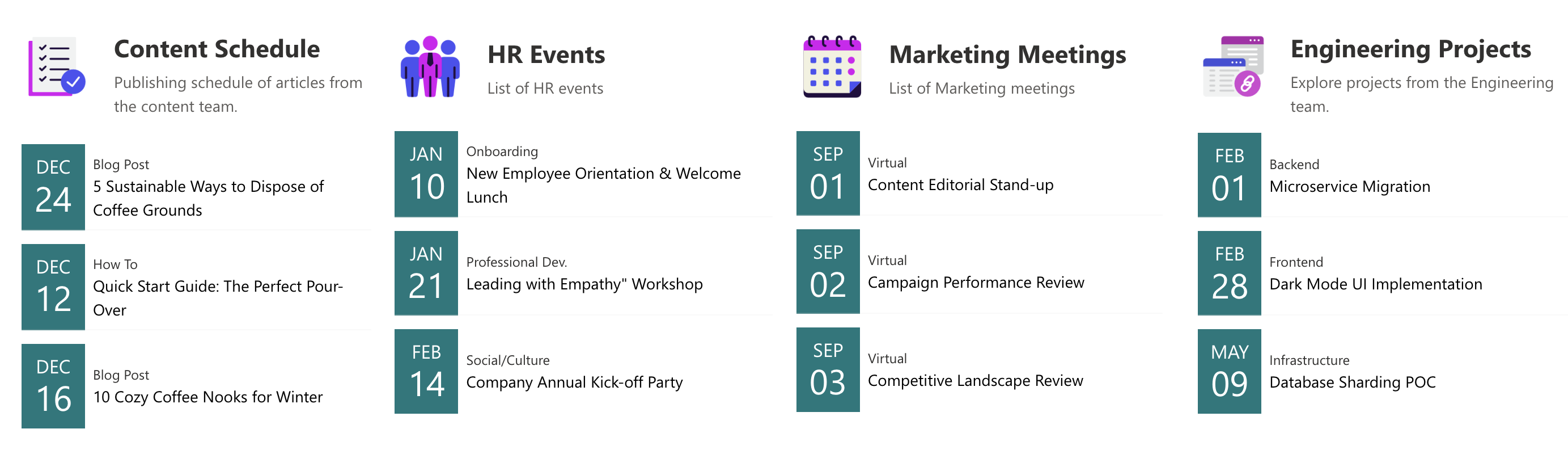This screenshot has width=1568, height=454.
Task: Open the Content Schedule heading
Action: [x=217, y=49]
